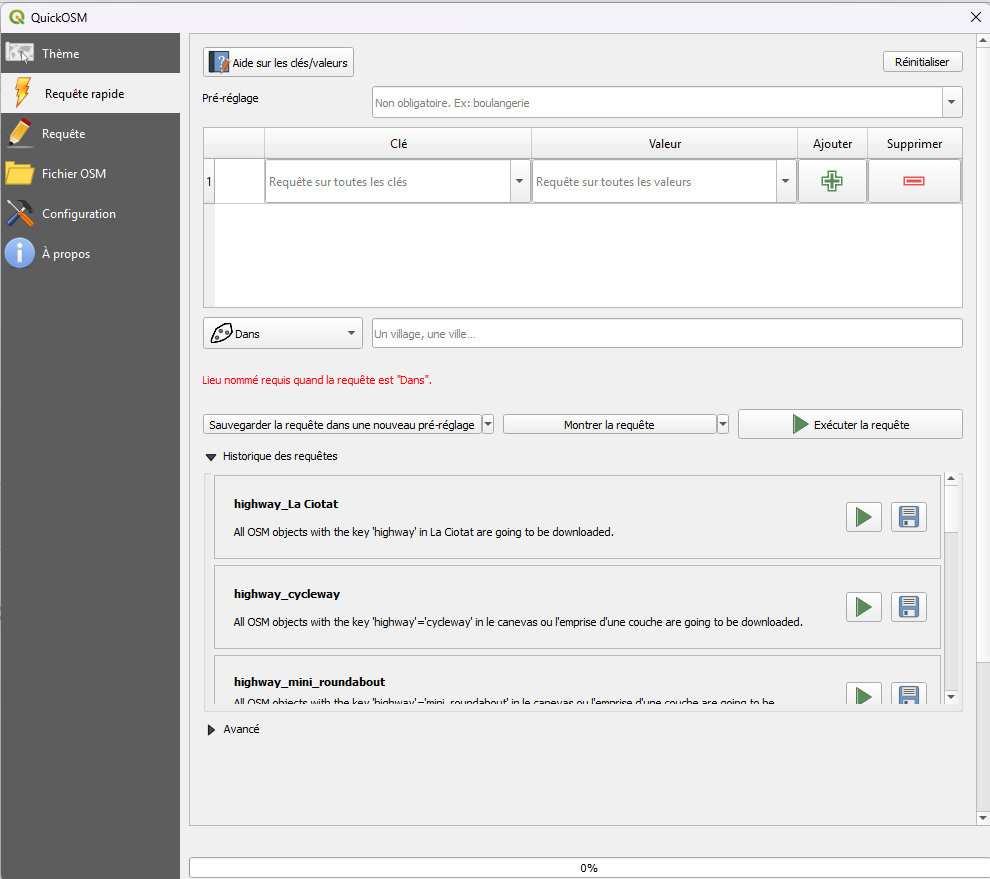Click the Réinitialiser button

tap(922, 62)
